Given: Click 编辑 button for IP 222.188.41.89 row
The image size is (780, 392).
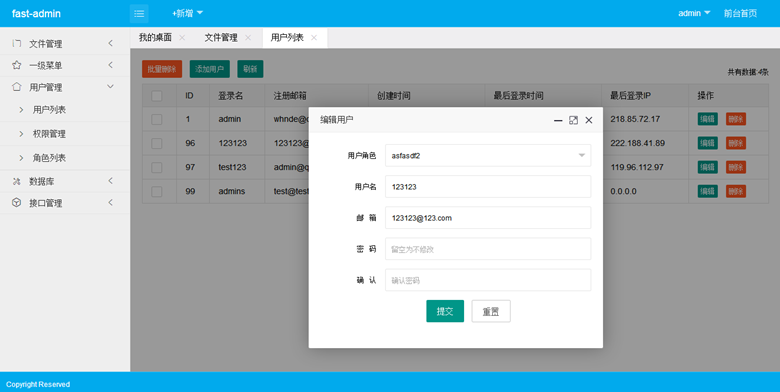Looking at the screenshot, I should 707,143.
